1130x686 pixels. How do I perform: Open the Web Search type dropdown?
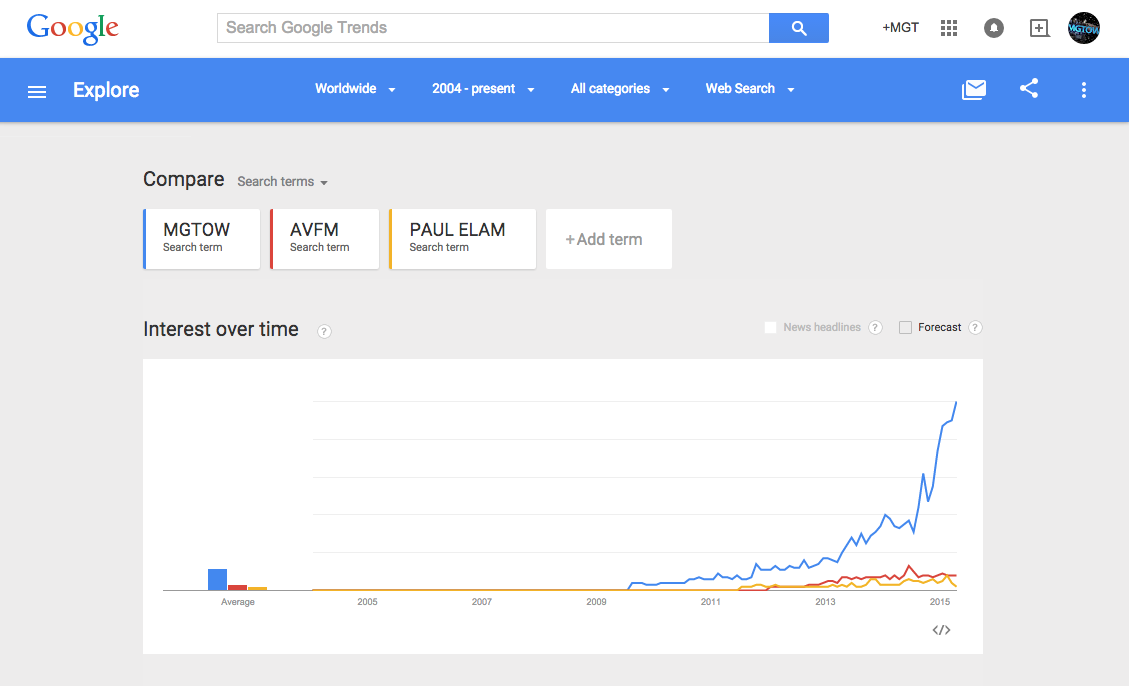749,89
